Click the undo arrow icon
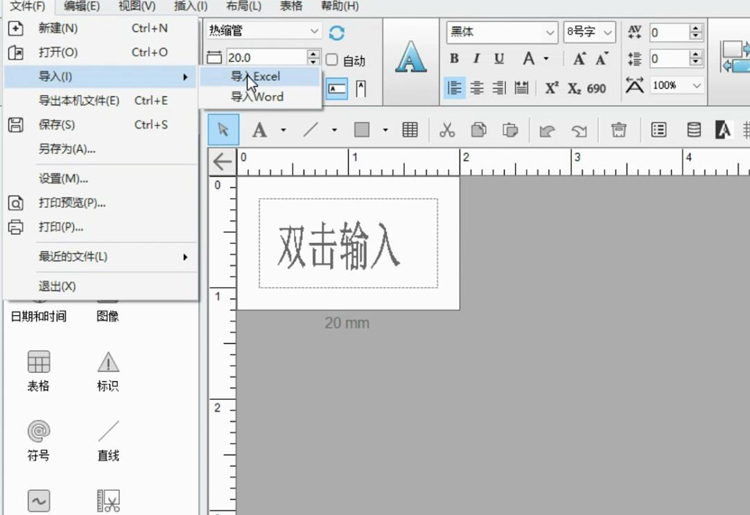The image size is (750, 515). coord(547,130)
